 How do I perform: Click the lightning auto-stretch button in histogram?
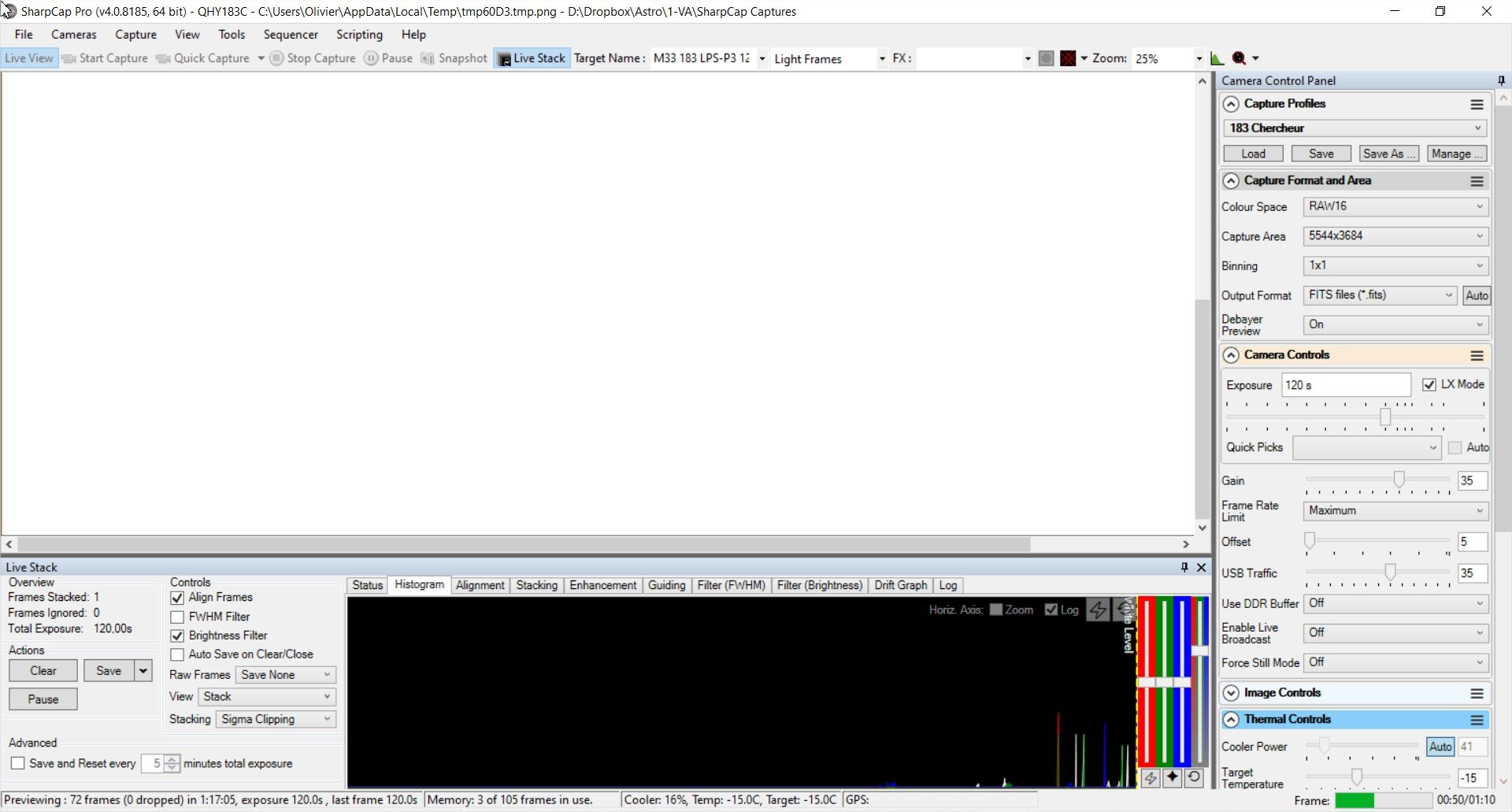tap(1098, 610)
